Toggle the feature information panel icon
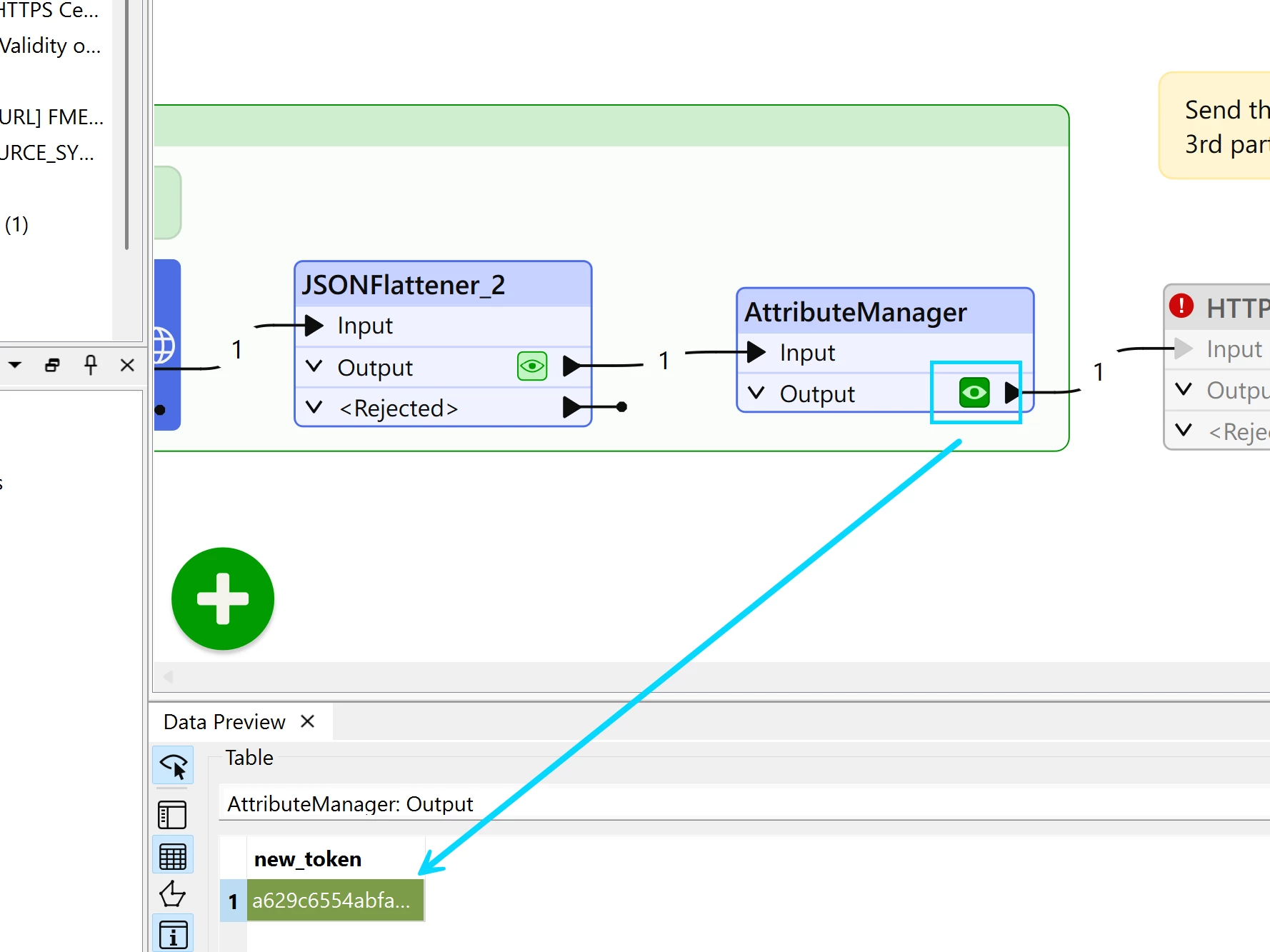The height and width of the screenshot is (952, 1270). pos(173,933)
